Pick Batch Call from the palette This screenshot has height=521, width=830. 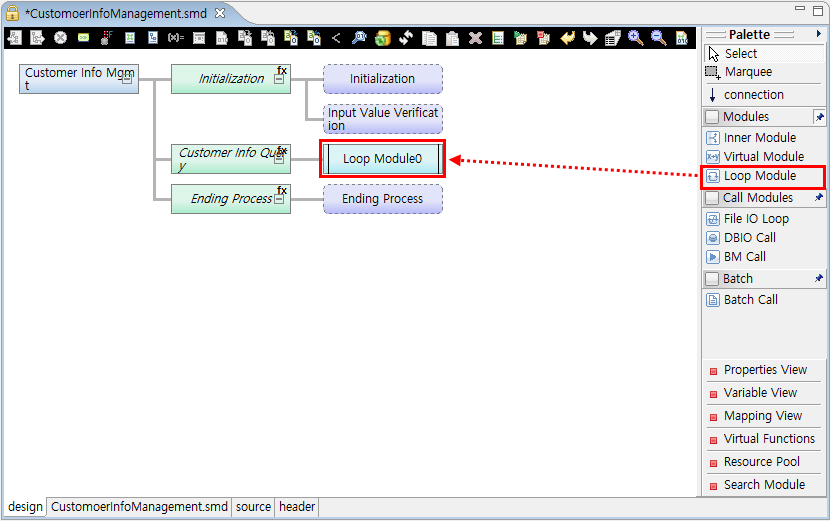tap(764, 300)
